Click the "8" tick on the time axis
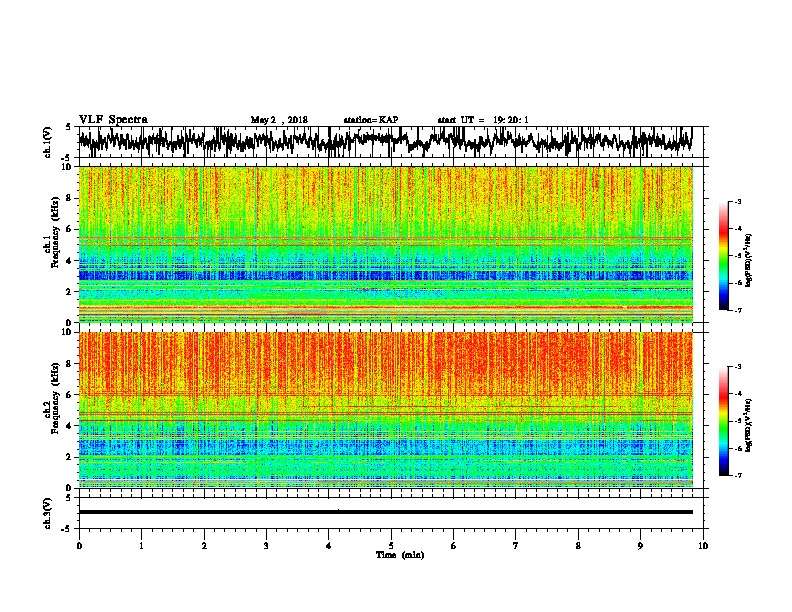 [578, 546]
